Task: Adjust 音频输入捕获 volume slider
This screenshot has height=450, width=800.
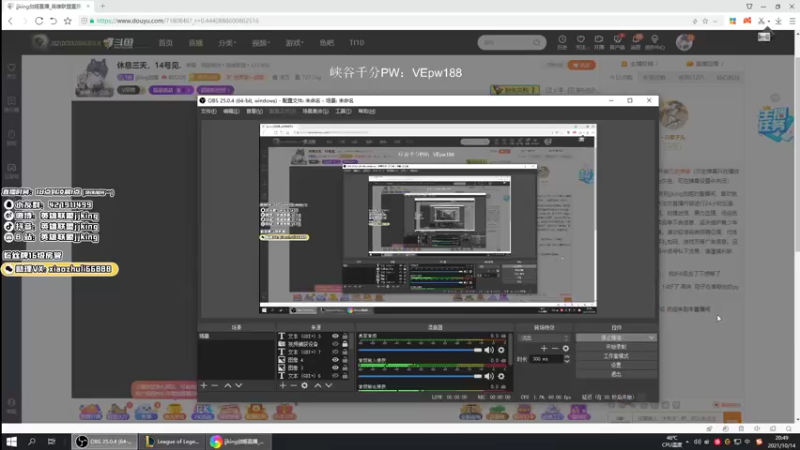Action: (x=420, y=376)
